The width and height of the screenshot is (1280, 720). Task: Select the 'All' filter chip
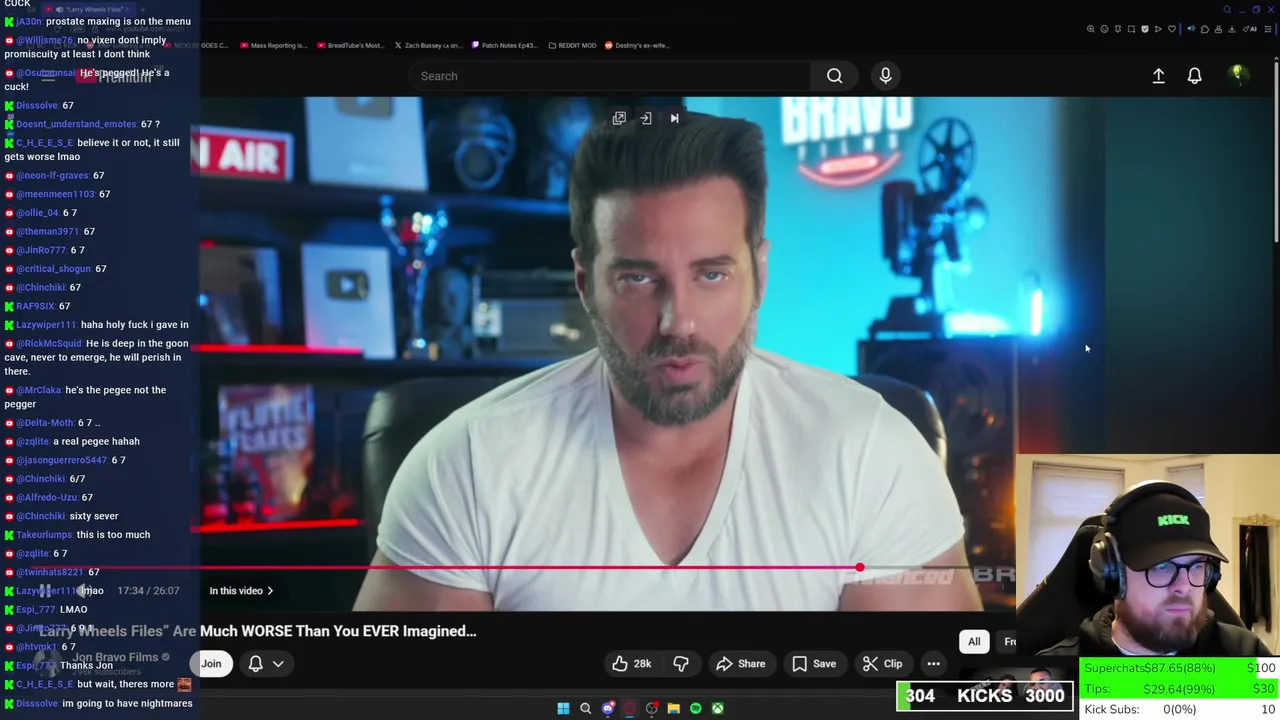tap(974, 642)
